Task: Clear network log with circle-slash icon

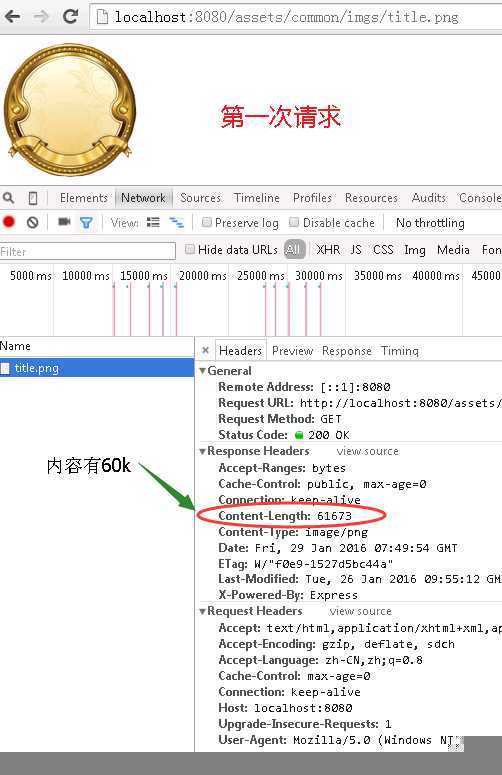Action: click(33, 222)
